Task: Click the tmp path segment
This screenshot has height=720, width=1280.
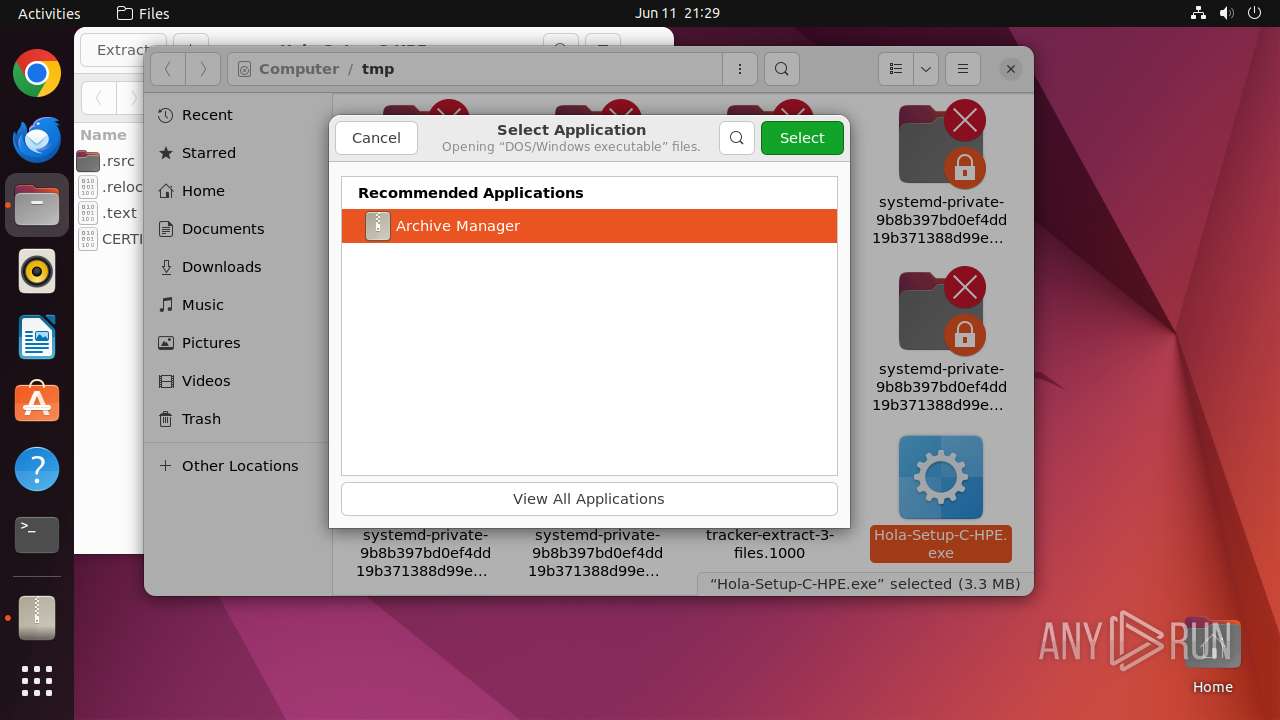Action: (378, 69)
